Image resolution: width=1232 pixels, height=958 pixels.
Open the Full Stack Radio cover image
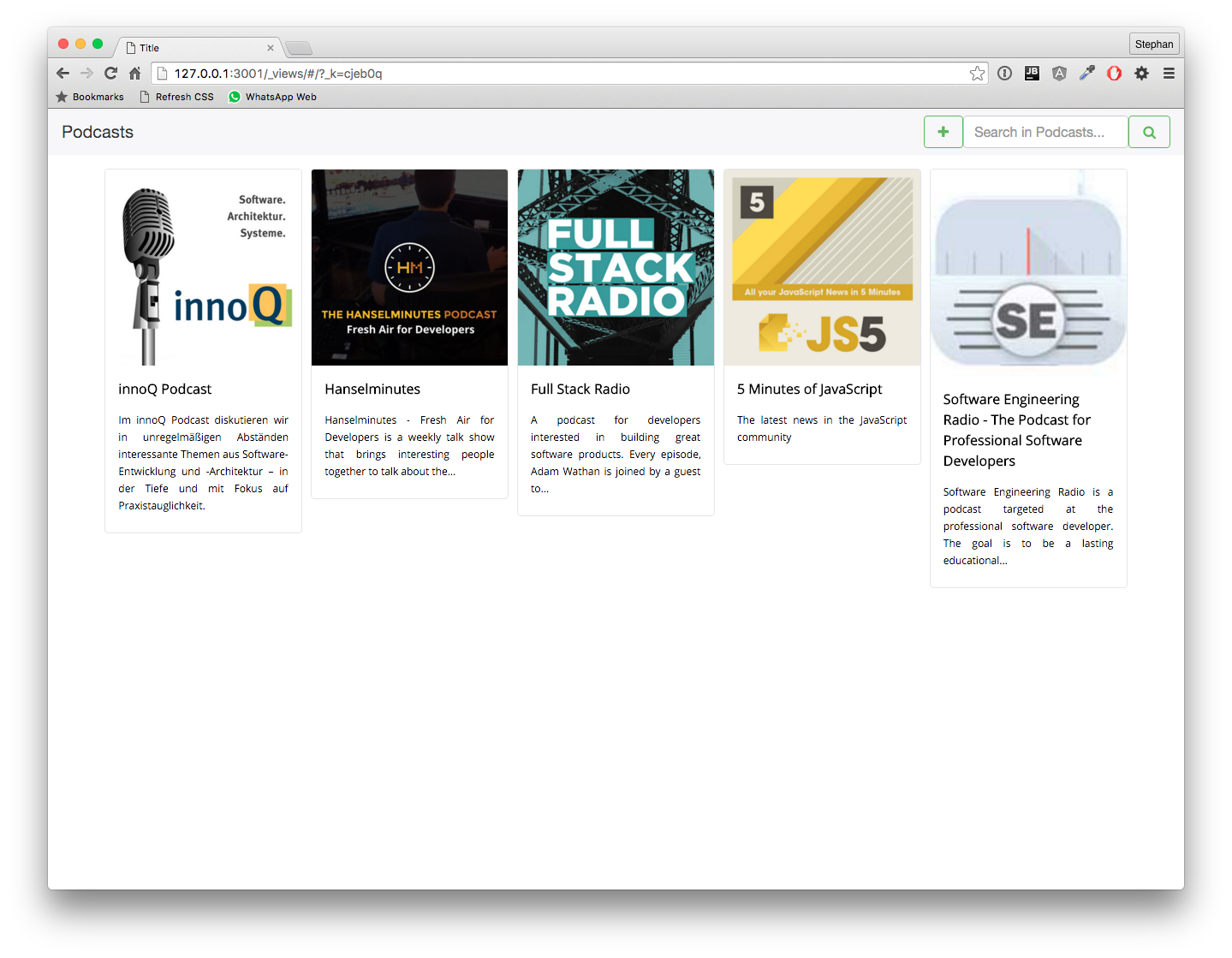tap(616, 267)
